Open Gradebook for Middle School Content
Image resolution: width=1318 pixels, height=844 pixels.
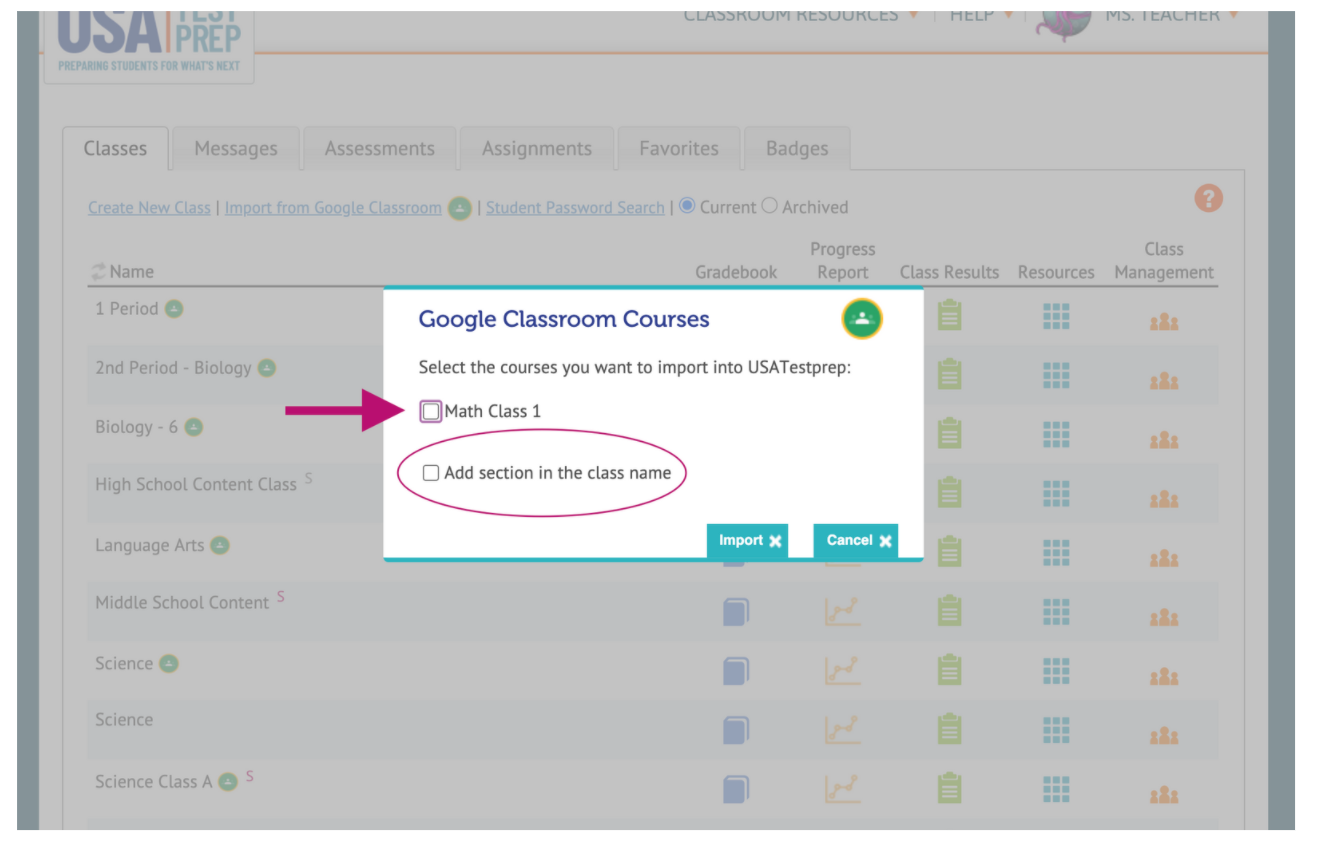[x=736, y=612]
